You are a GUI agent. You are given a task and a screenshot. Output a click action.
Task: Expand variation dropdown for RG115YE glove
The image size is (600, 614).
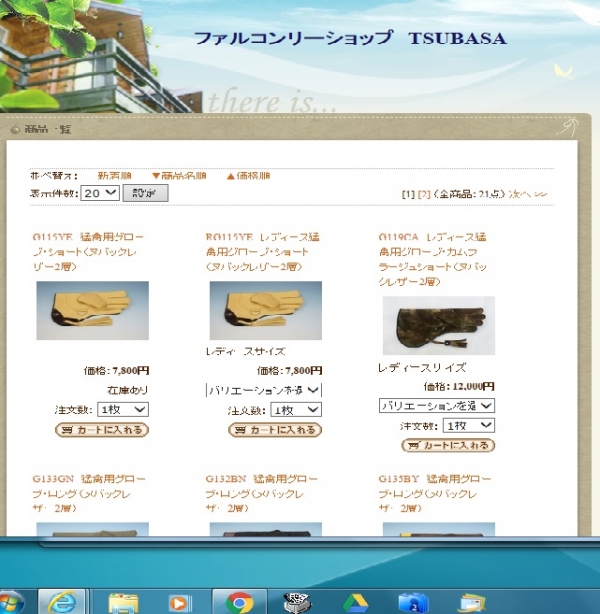tap(265, 390)
